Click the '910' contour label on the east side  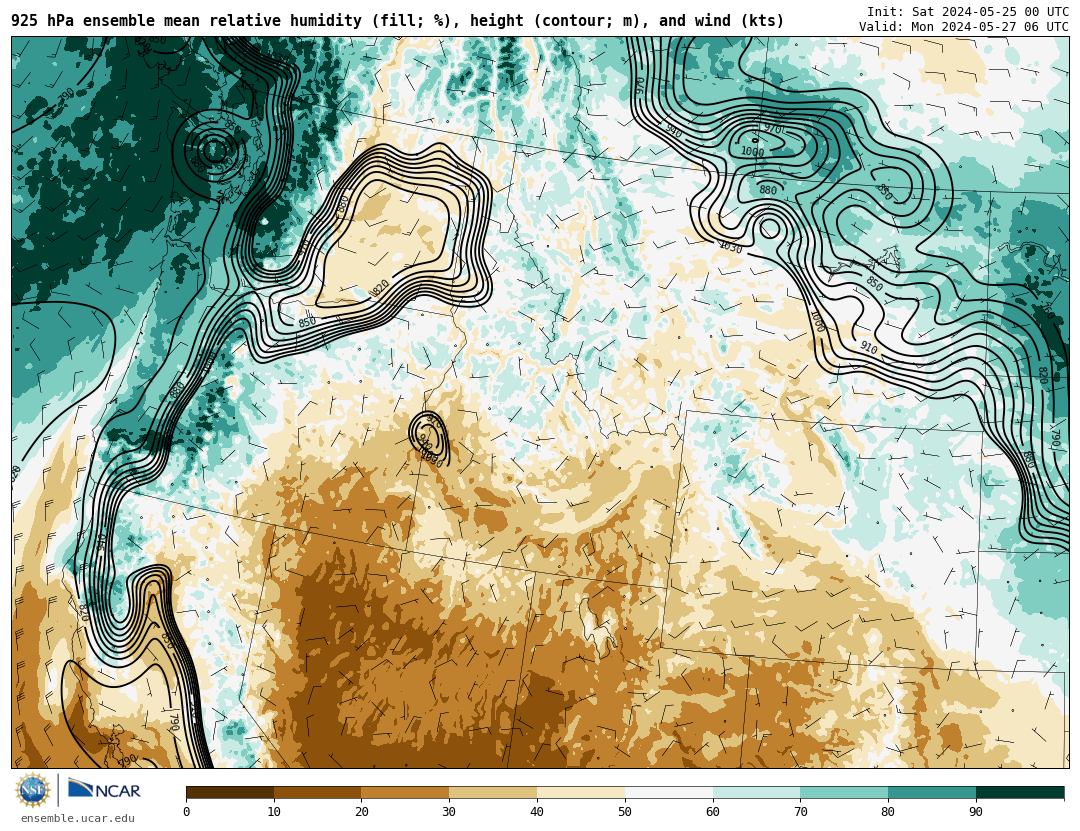point(869,348)
